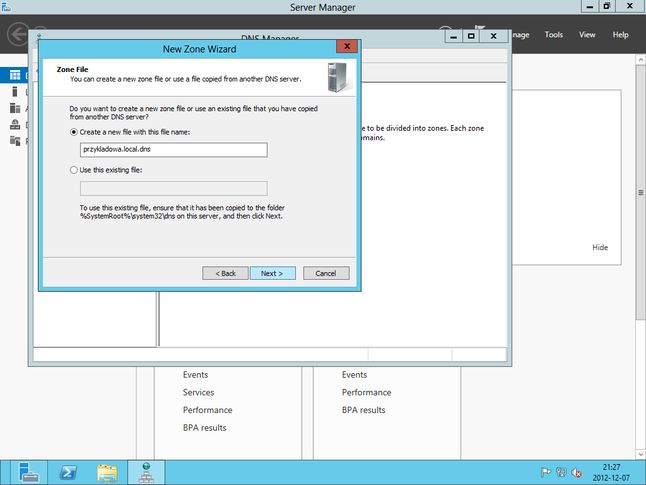Image resolution: width=646 pixels, height=485 pixels.
Task: Click the Action Center flag tray icon
Action: click(545, 473)
